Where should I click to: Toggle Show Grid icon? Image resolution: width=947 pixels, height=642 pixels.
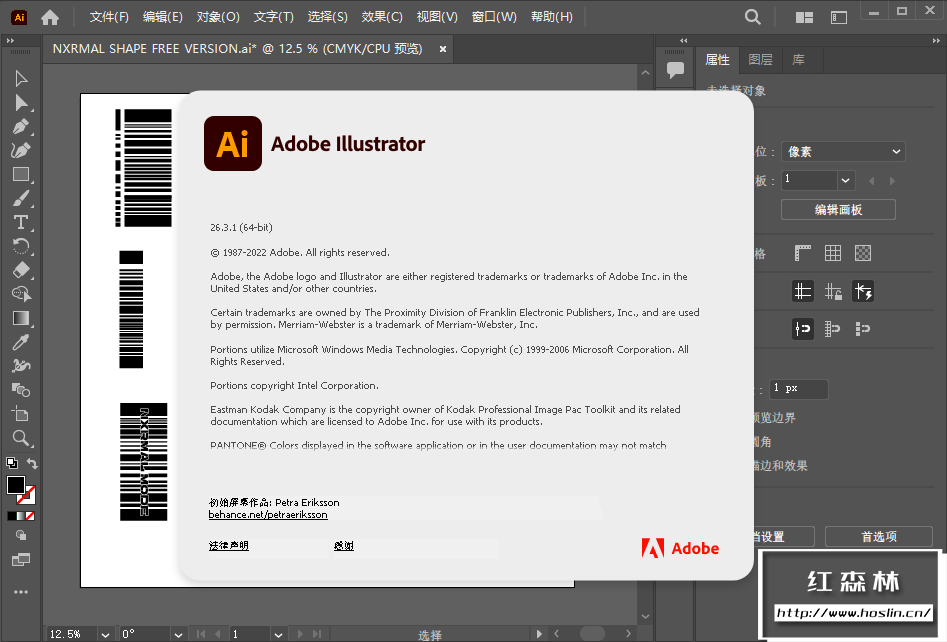point(833,253)
